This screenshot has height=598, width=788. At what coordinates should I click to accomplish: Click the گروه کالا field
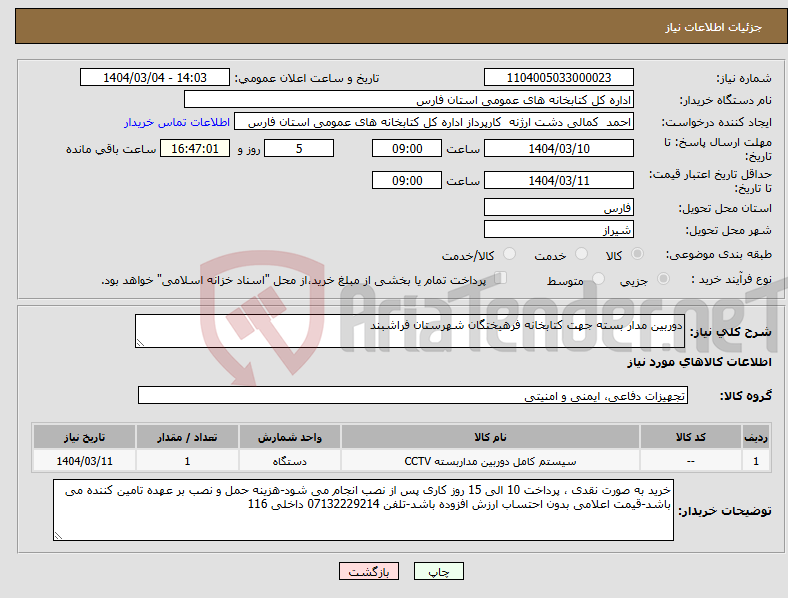pos(413,395)
